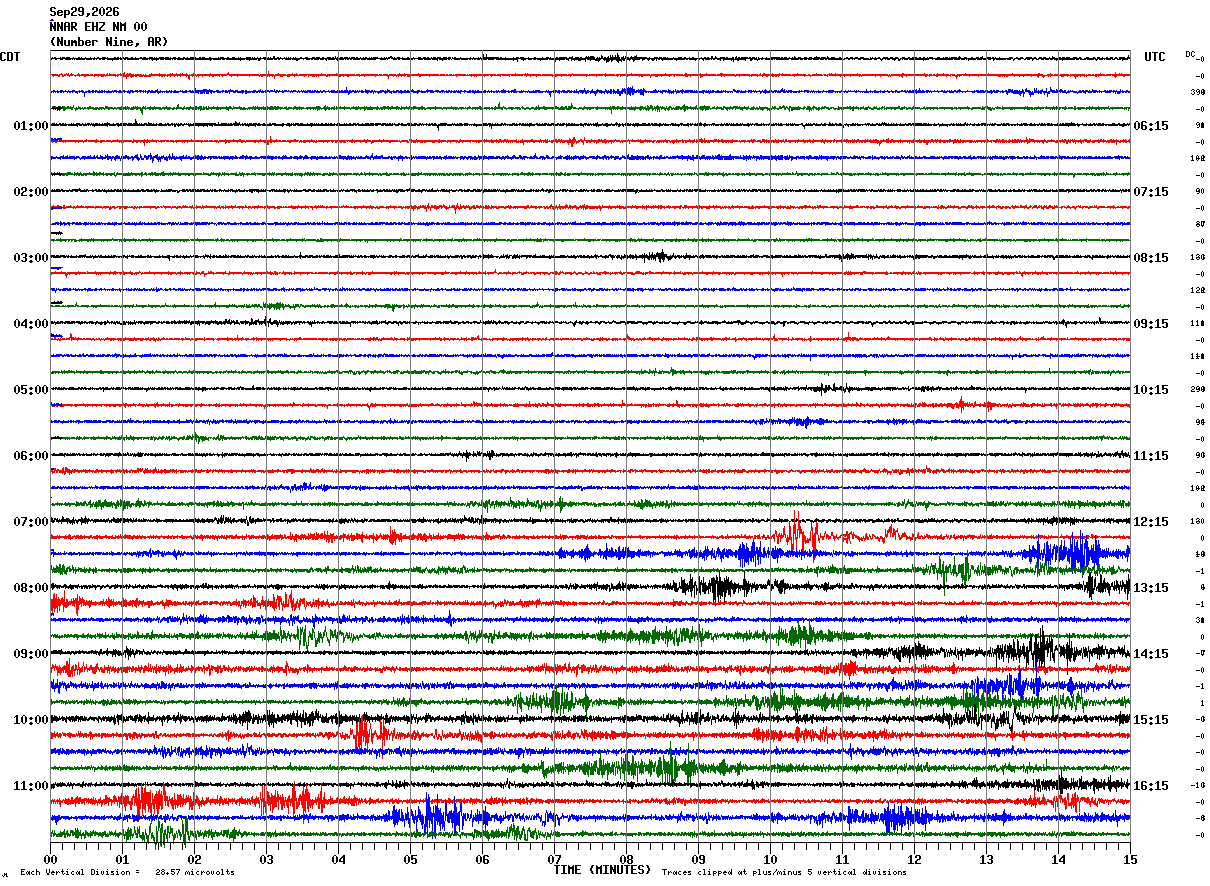Image resolution: width=1210 pixels, height=886 pixels.
Task: Select the NNAR EHZ NM 00 station label
Action: pos(98,27)
